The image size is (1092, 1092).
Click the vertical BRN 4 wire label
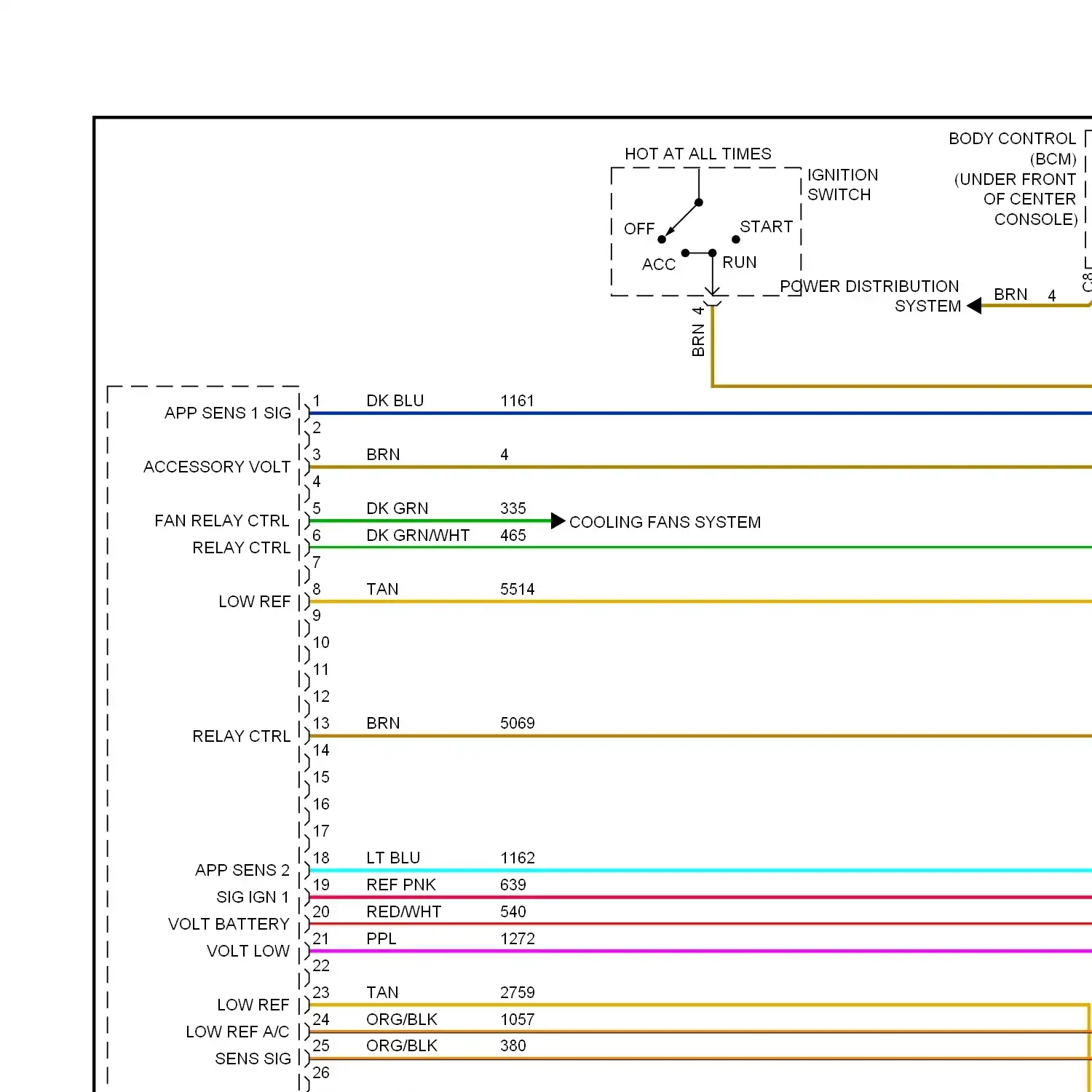pos(698,331)
